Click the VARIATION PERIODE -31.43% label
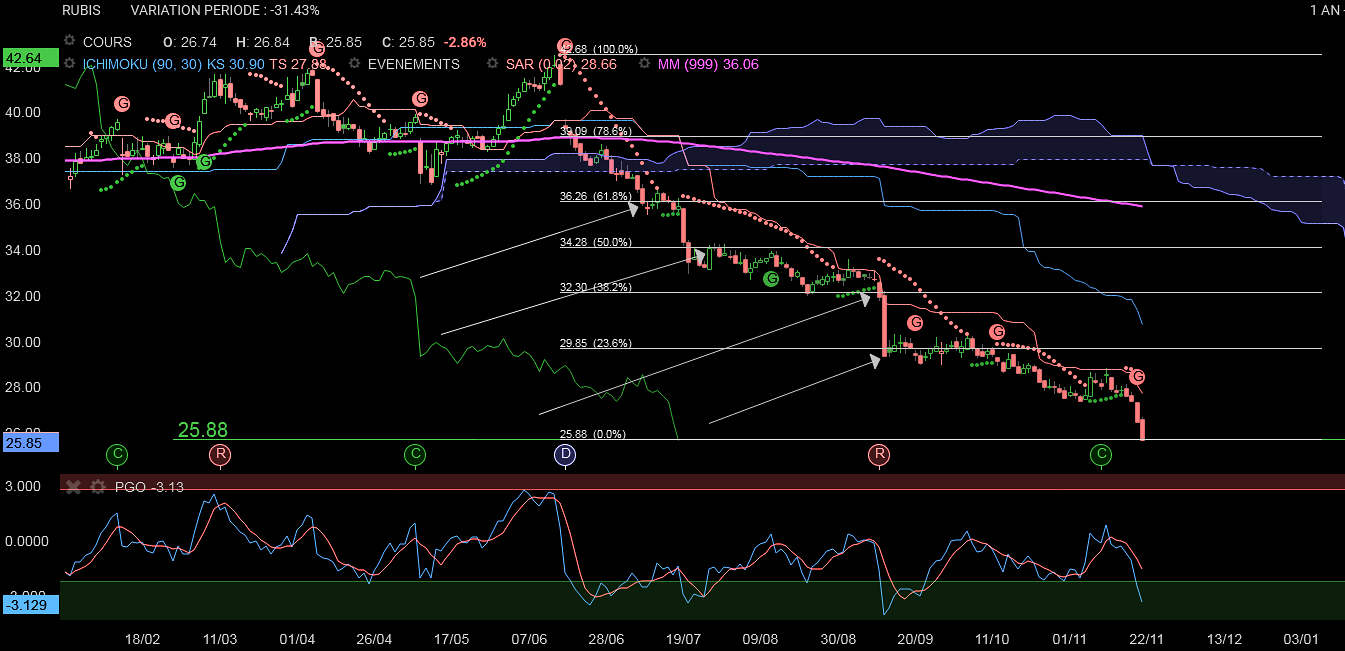 [225, 10]
